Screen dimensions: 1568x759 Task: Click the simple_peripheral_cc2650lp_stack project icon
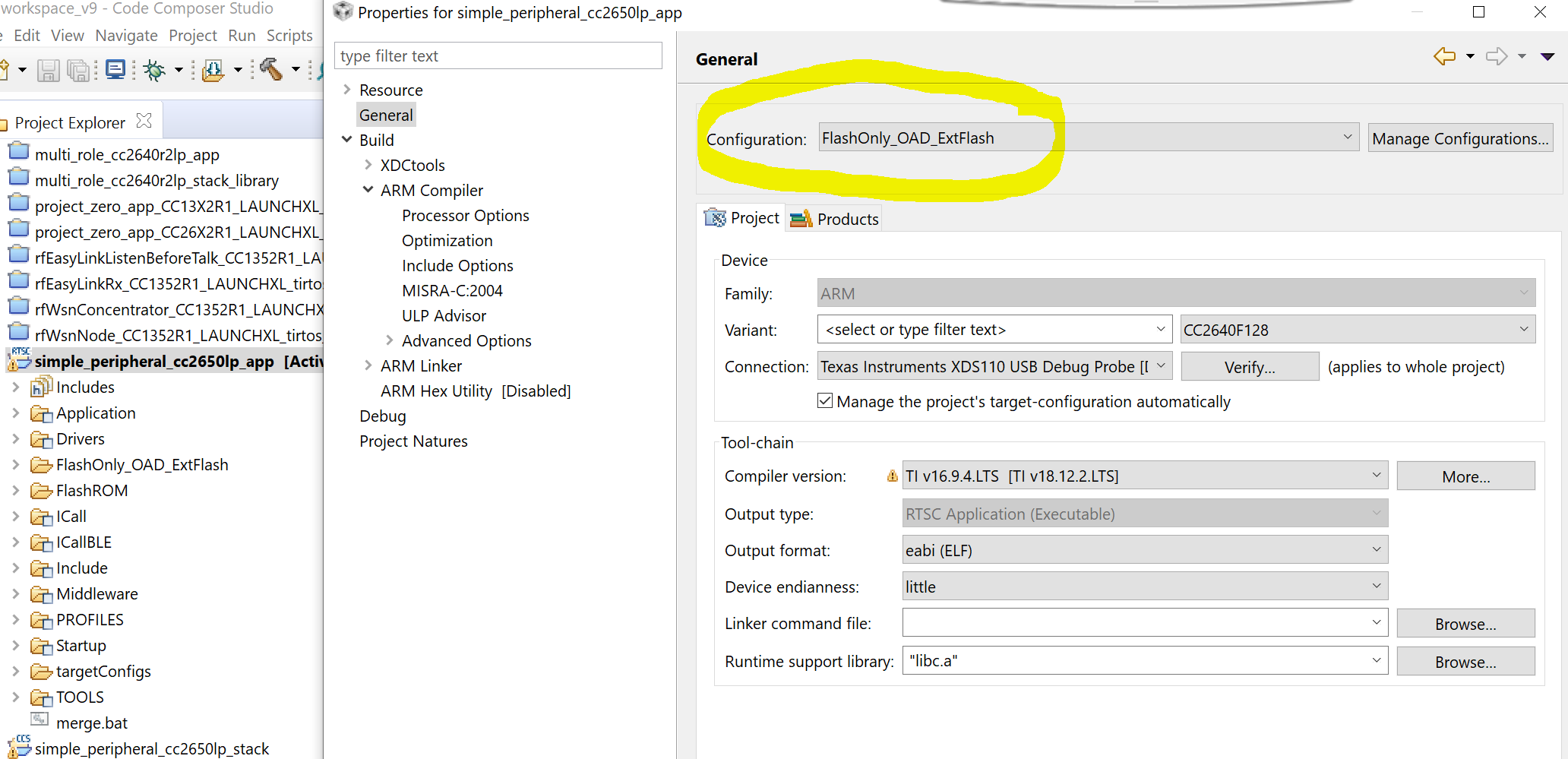[x=20, y=747]
